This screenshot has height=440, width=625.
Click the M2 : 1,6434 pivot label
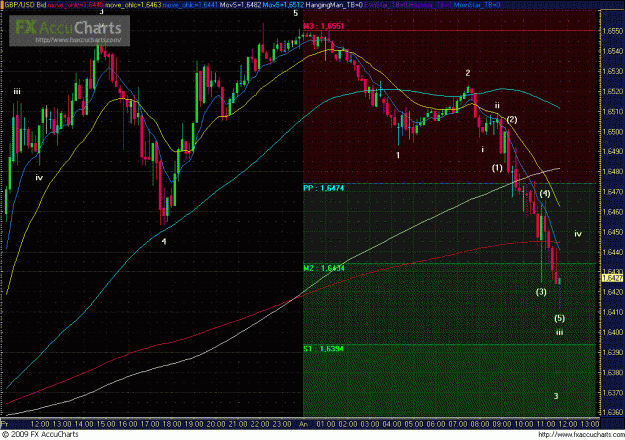324,268
